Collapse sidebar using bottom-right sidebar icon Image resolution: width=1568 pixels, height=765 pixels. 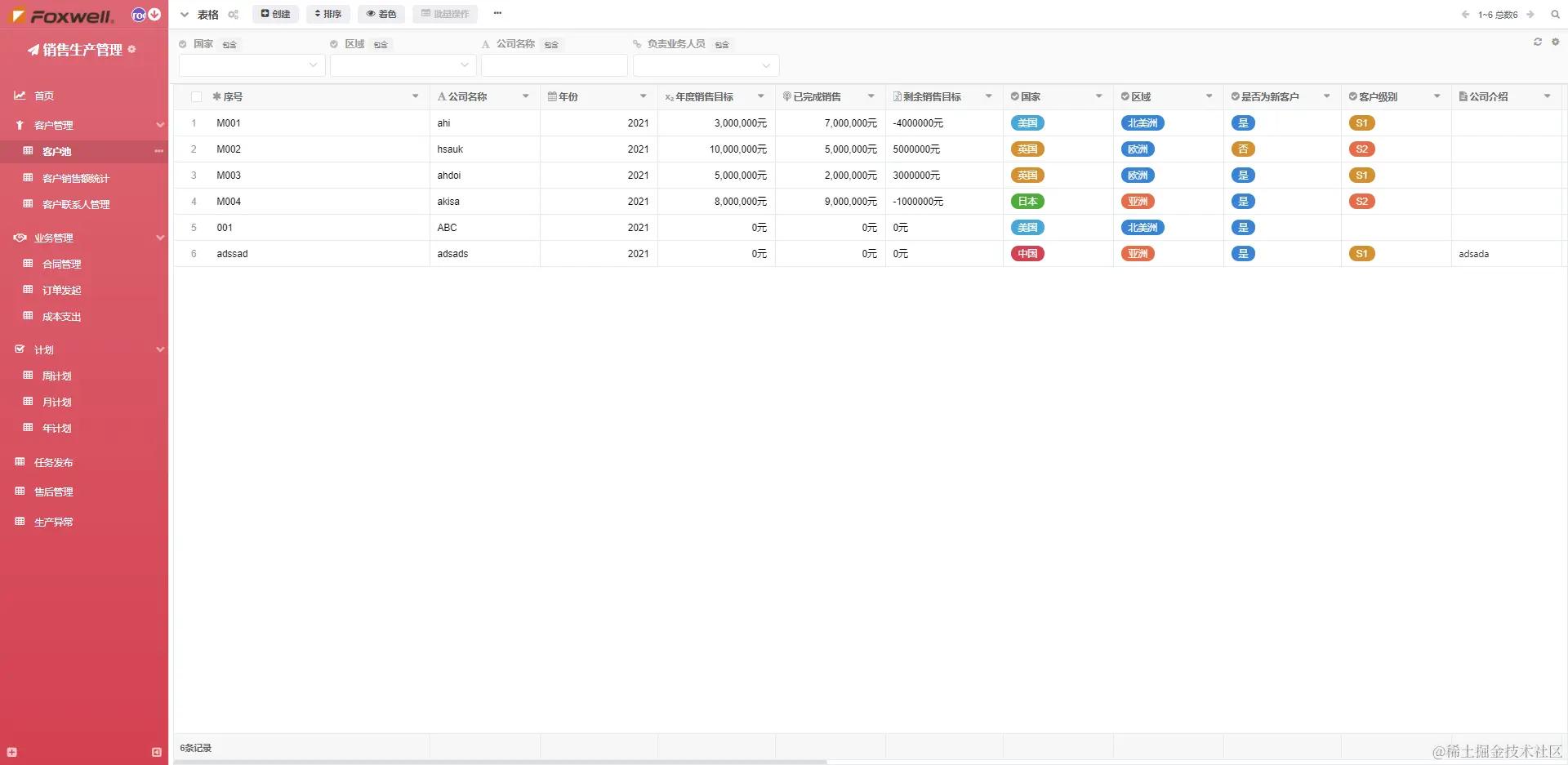click(x=157, y=752)
